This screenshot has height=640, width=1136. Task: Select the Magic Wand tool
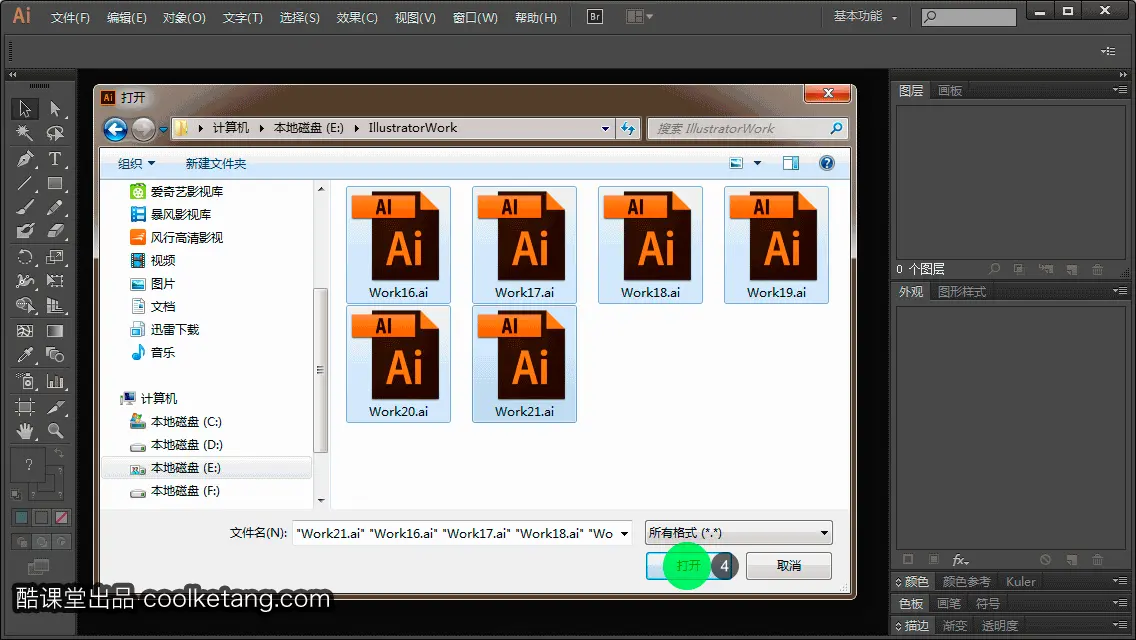click(x=25, y=133)
